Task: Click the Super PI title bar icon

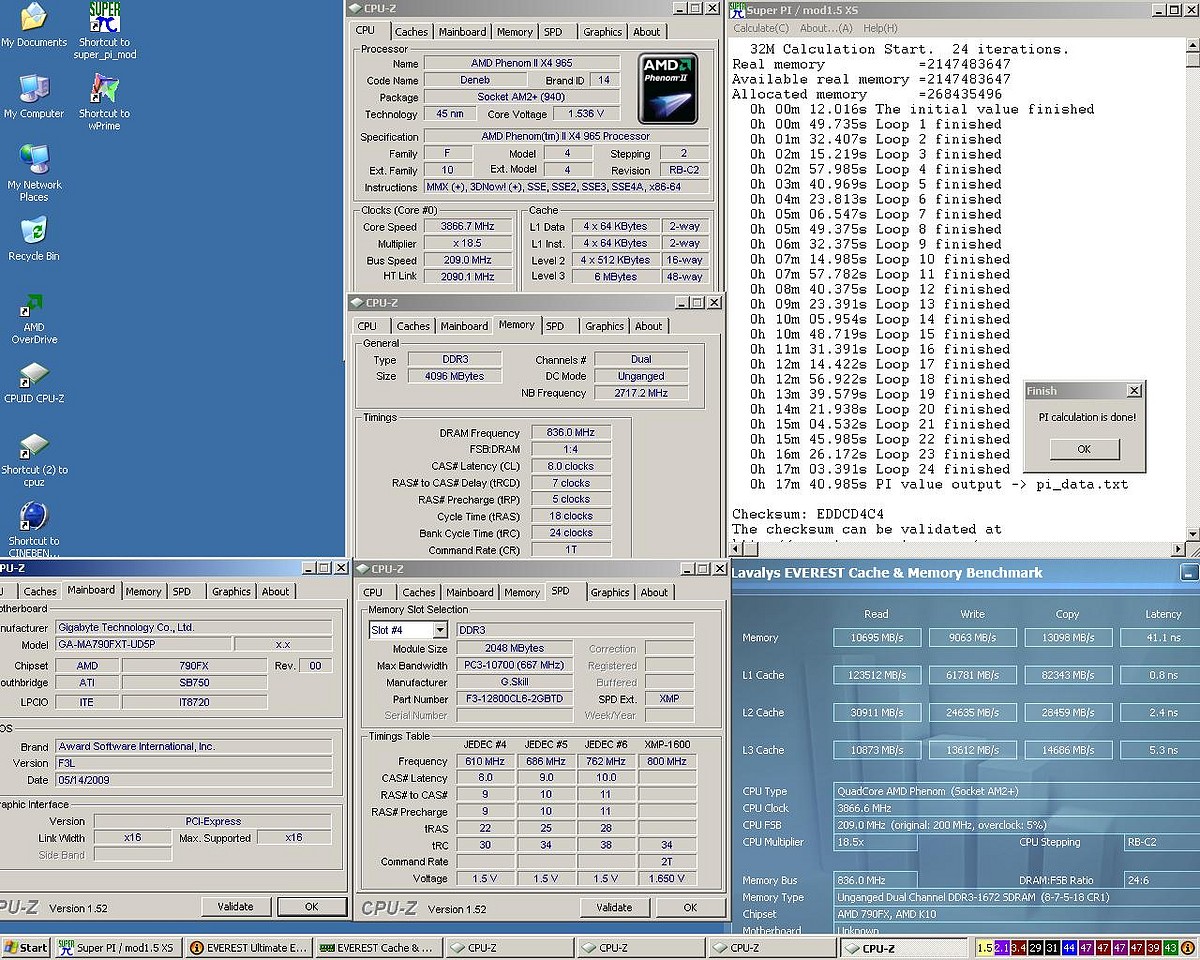Action: click(738, 10)
